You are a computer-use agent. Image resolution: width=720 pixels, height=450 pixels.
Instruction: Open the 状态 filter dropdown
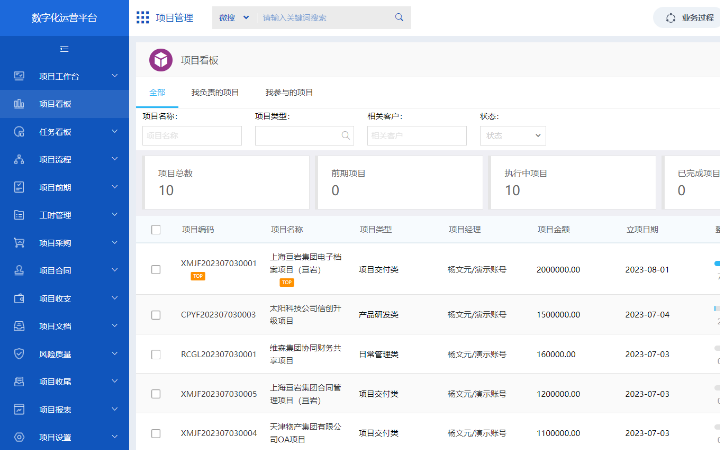[x=512, y=135]
